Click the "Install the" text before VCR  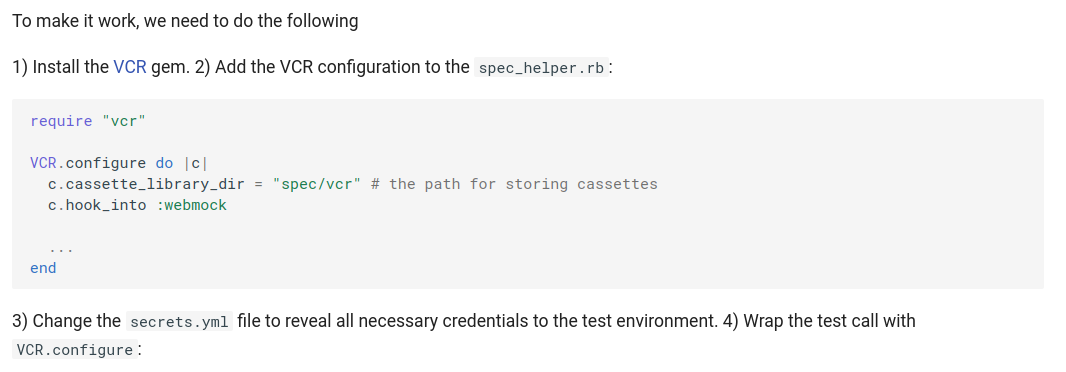(70, 67)
